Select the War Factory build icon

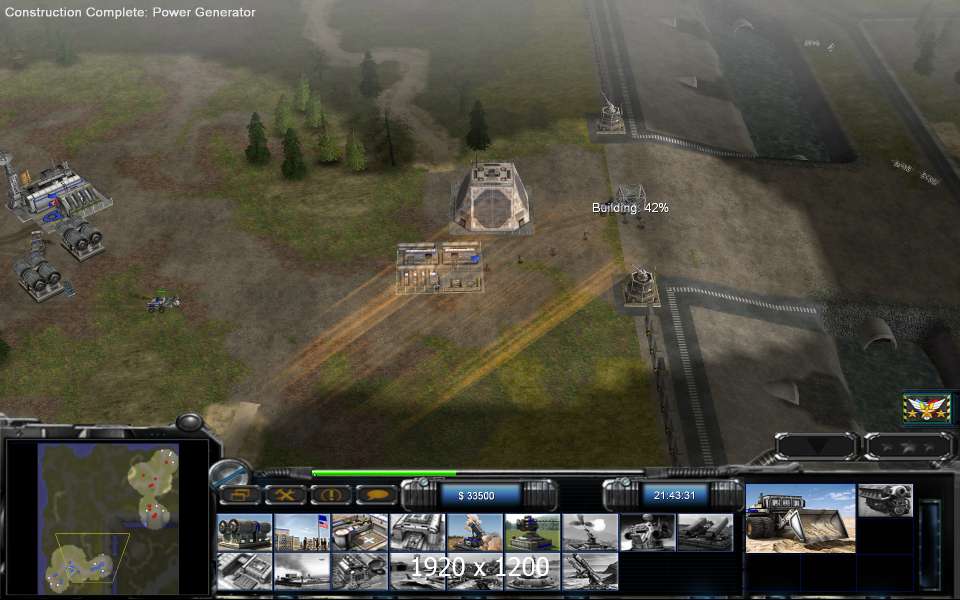click(x=416, y=532)
